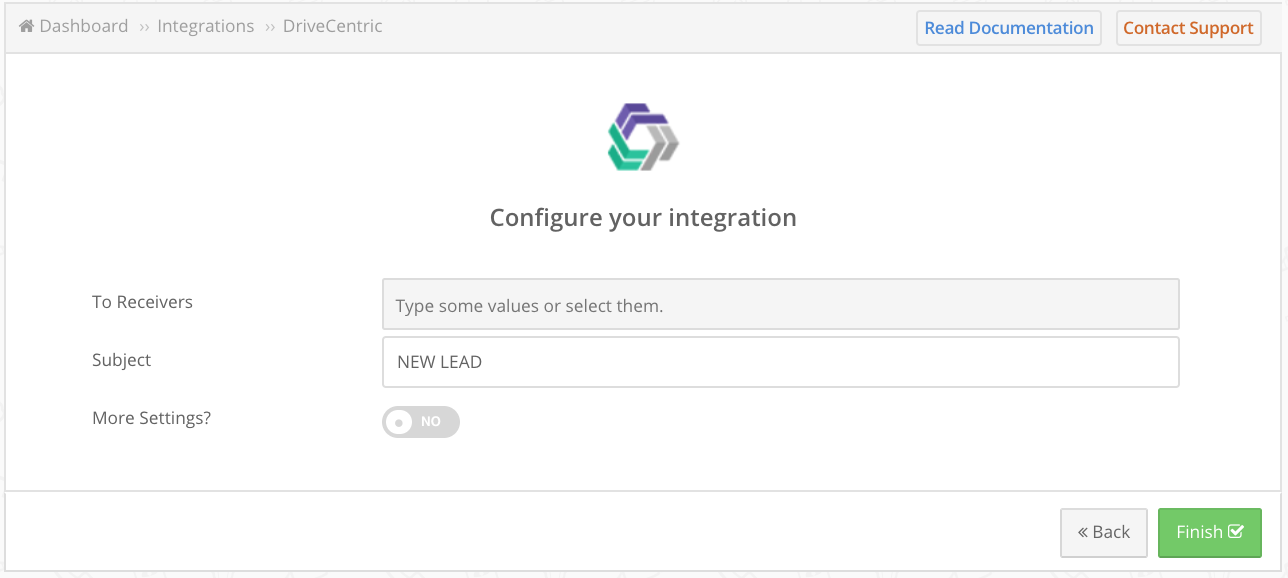Image resolution: width=1288 pixels, height=578 pixels.
Task: Finish the integration setup
Action: (1210, 532)
